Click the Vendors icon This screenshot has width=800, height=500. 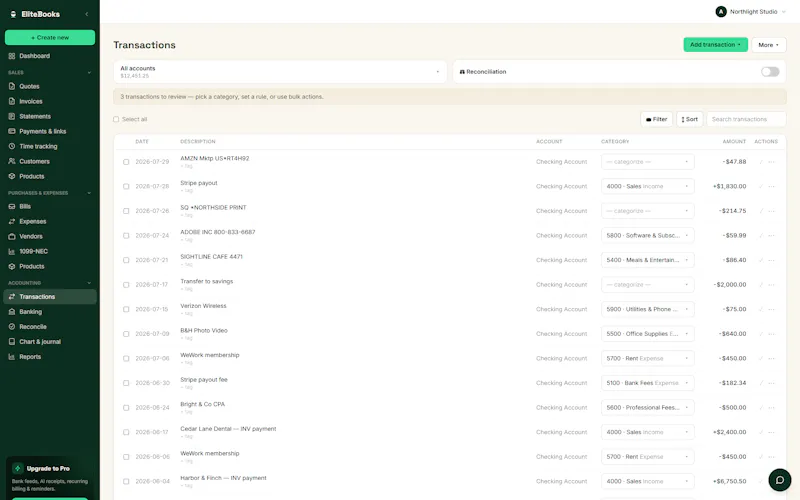pos(12,236)
